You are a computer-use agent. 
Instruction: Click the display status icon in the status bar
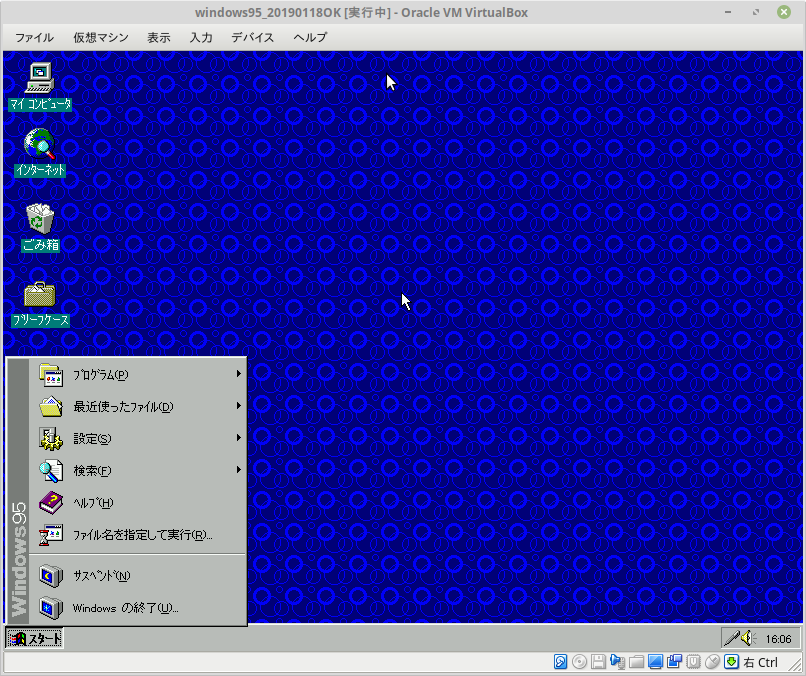click(655, 661)
